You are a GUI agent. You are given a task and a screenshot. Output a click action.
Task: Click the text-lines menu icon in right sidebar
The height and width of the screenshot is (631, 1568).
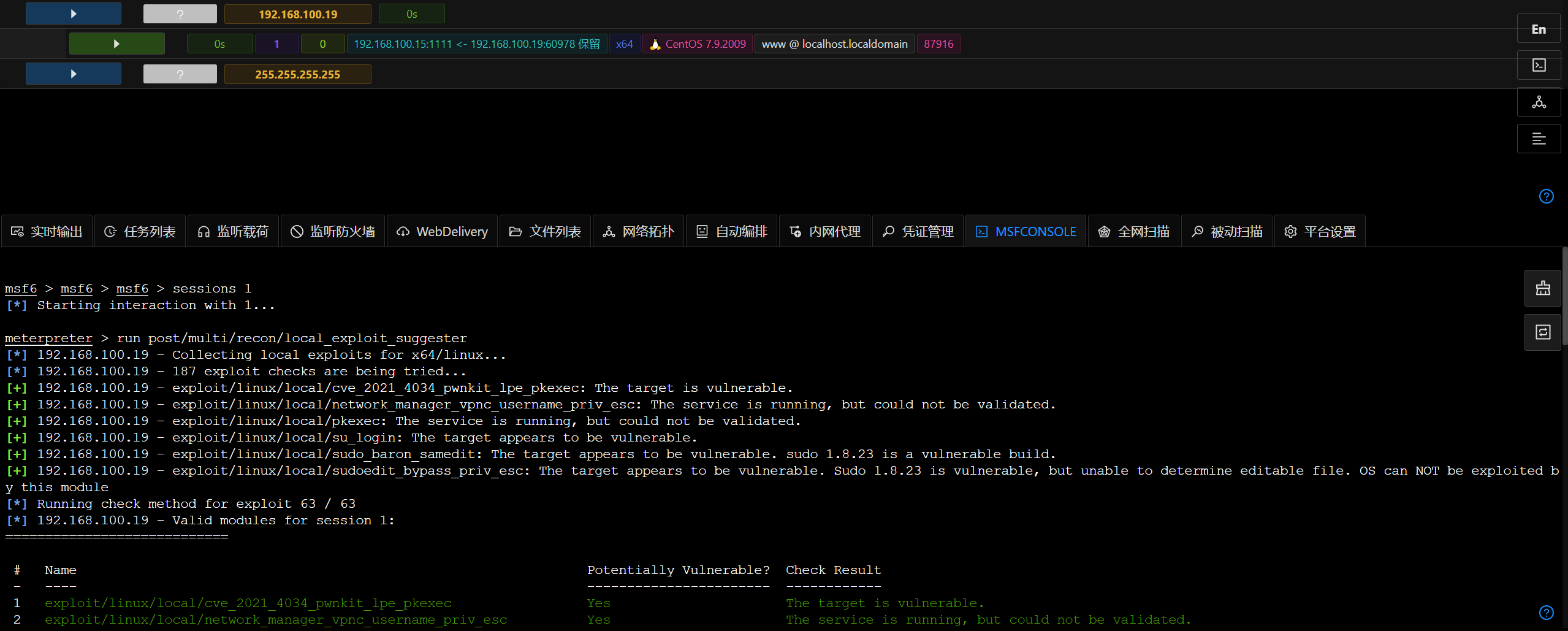tap(1539, 139)
